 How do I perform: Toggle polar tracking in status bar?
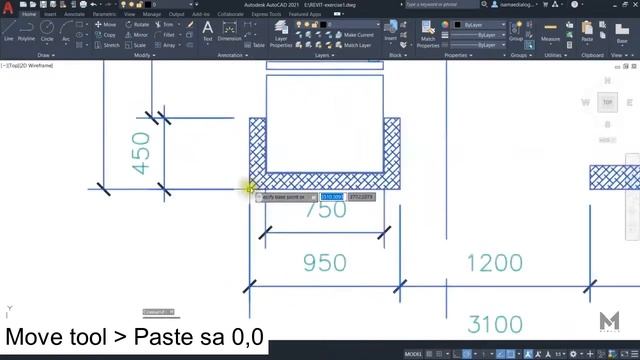pyautogui.click(x=467, y=354)
